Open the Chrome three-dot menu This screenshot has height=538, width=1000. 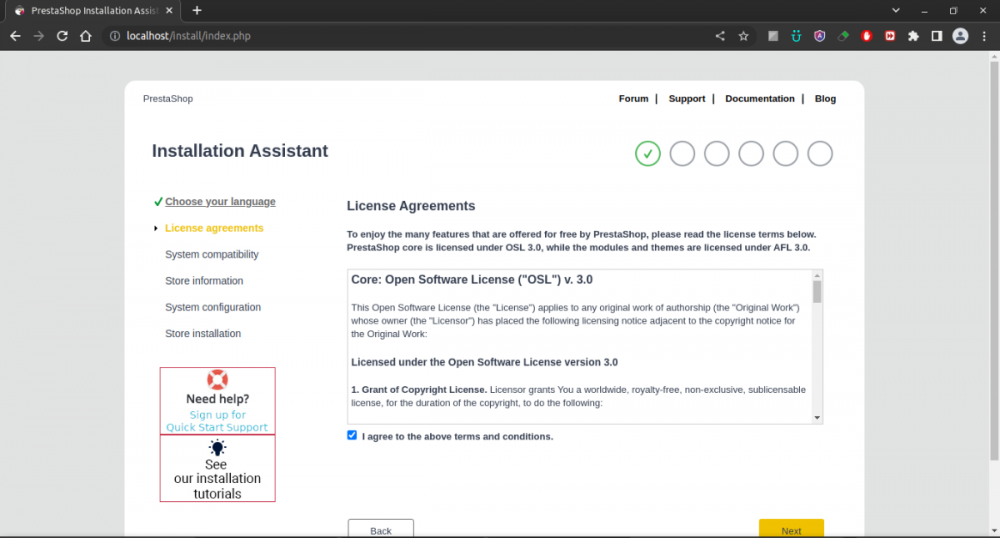tap(984, 36)
